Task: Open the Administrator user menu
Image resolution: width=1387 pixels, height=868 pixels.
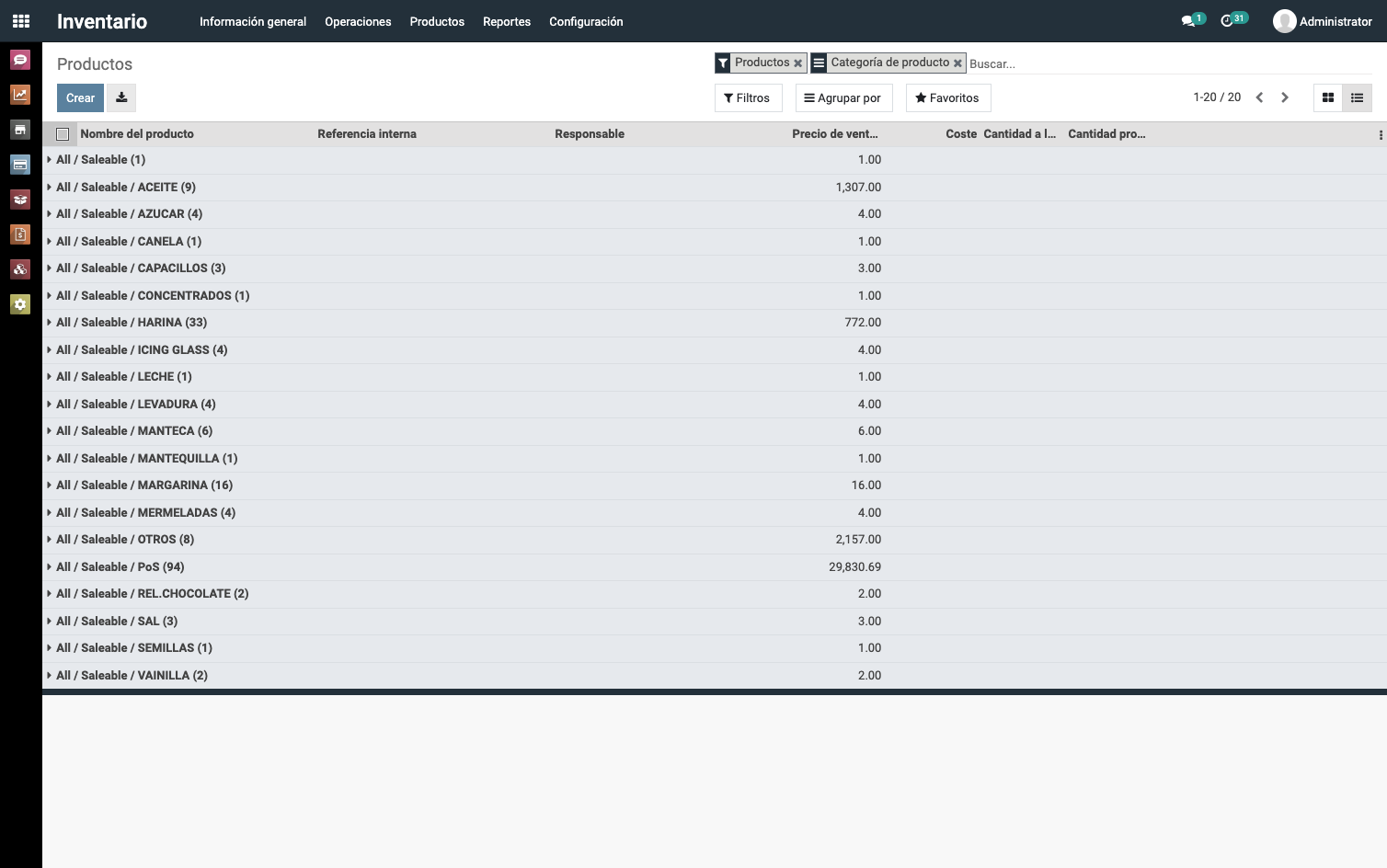Action: pyautogui.click(x=1323, y=21)
